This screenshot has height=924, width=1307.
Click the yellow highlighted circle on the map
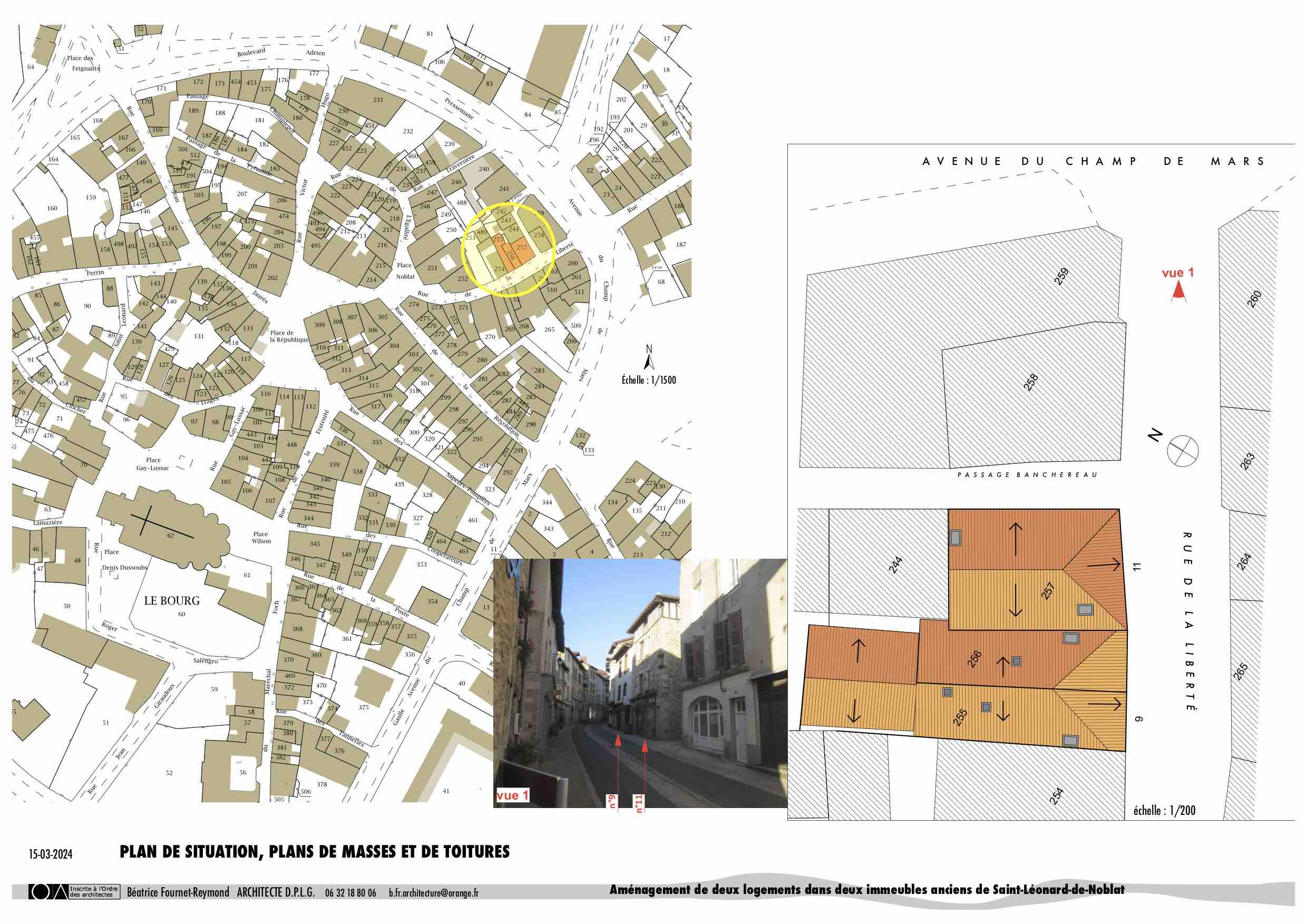pos(508,250)
